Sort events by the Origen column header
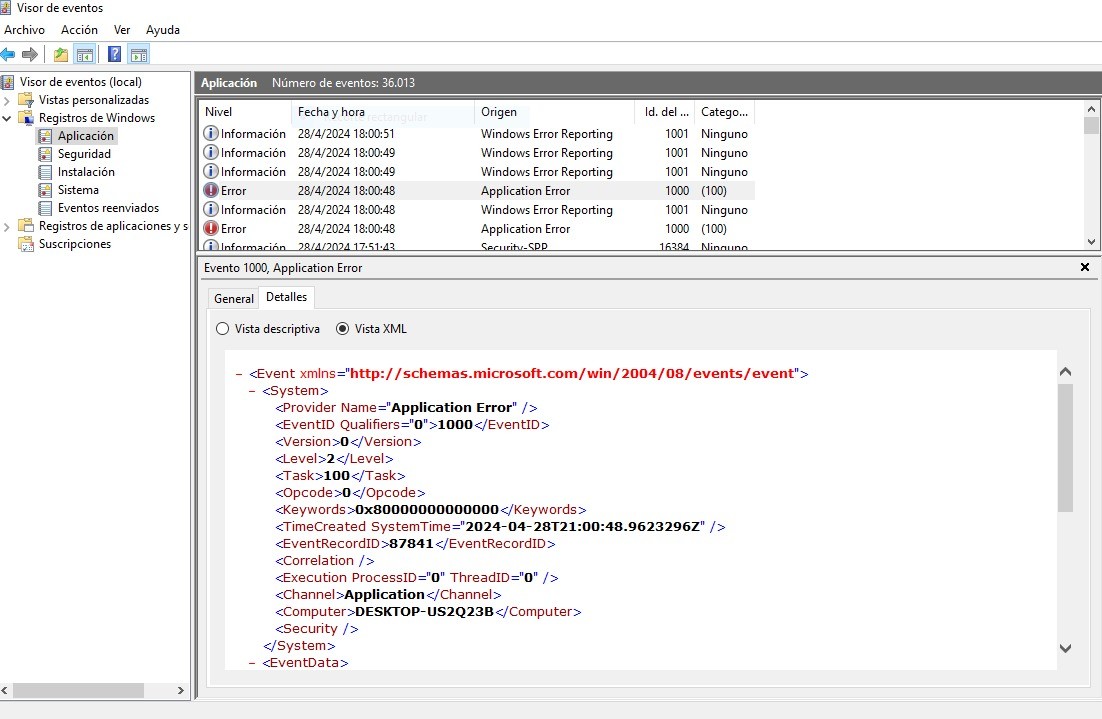 [555, 112]
